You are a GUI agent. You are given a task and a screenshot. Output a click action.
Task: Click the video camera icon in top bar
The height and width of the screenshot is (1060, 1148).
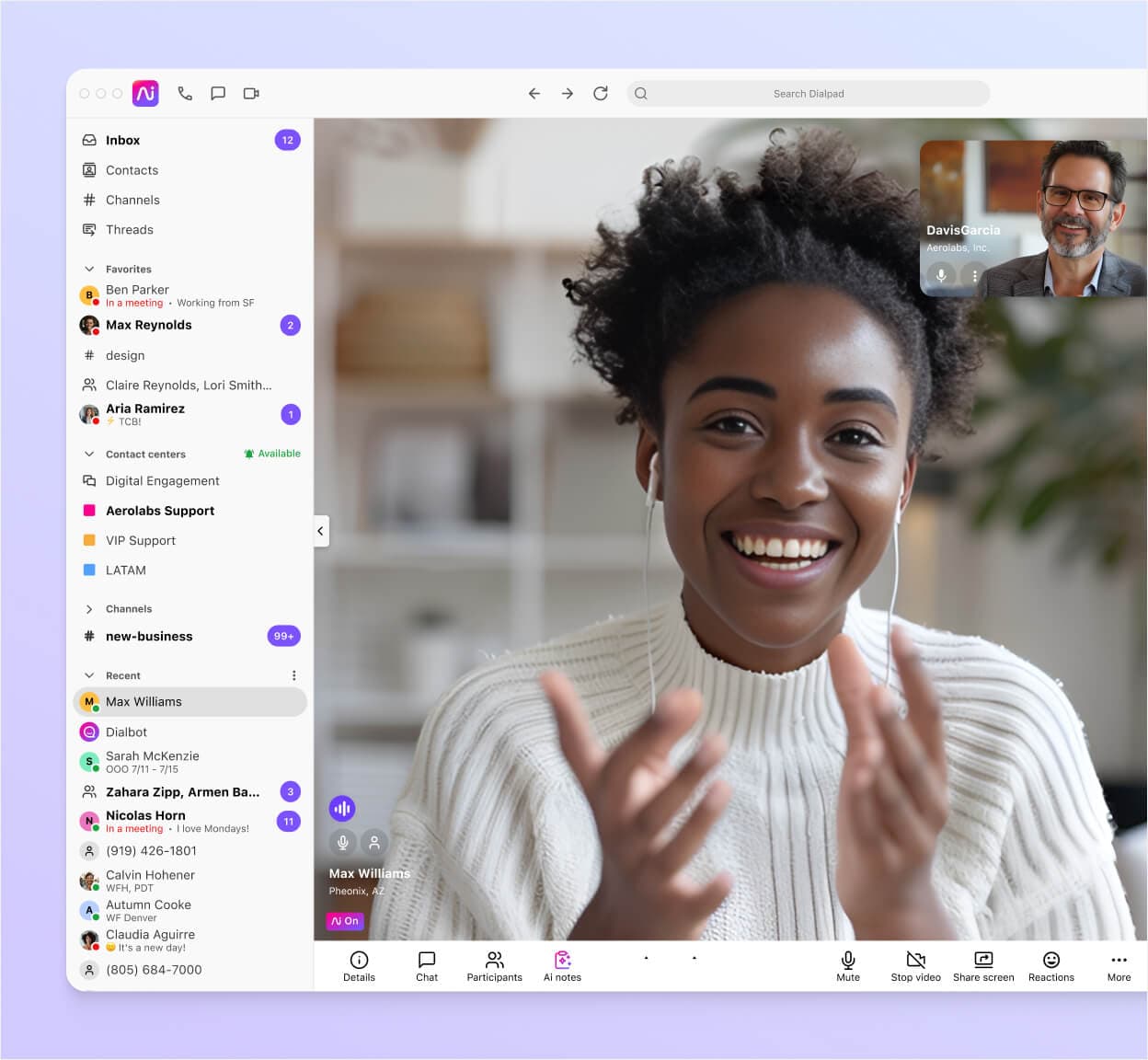pyautogui.click(x=251, y=93)
